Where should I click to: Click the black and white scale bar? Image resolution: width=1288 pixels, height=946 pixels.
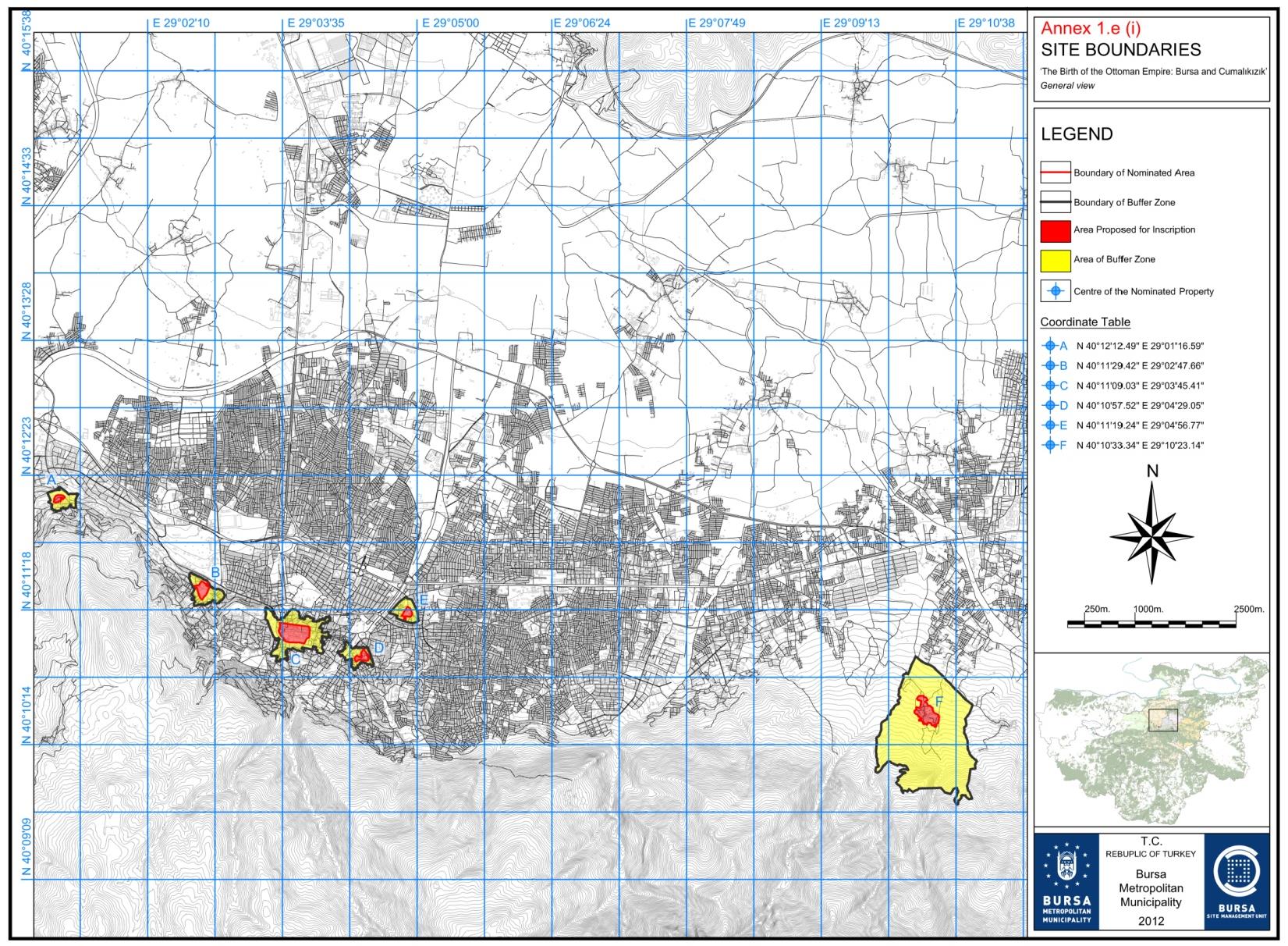(x=1151, y=623)
